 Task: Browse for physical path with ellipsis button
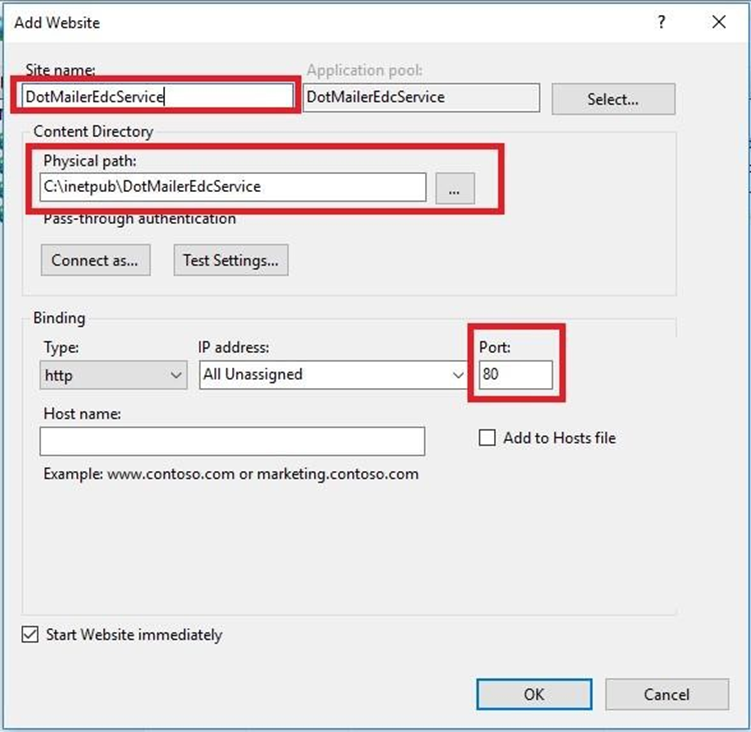click(x=454, y=187)
